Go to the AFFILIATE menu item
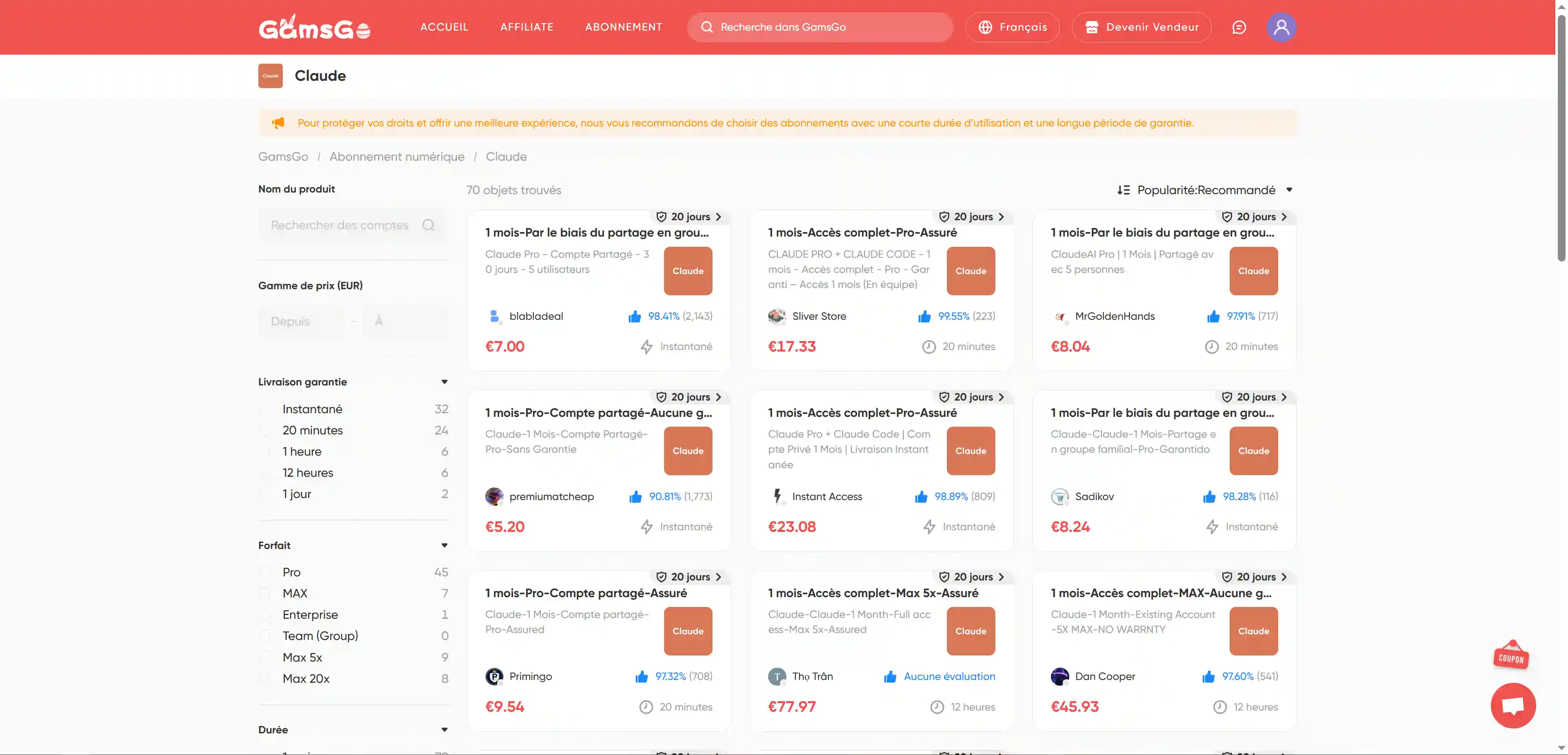 526,27
